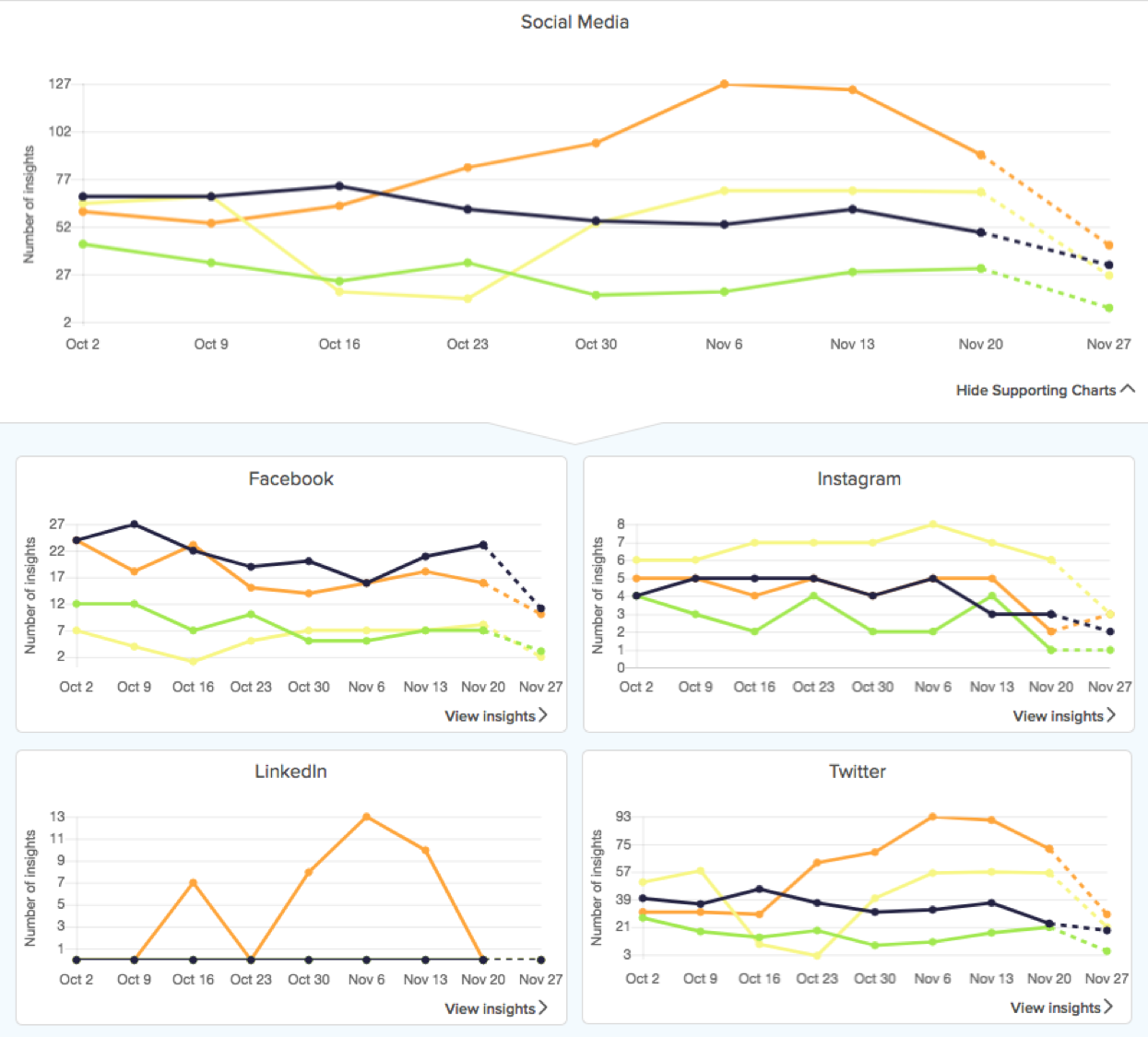Open View insights for Facebook

tap(495, 716)
